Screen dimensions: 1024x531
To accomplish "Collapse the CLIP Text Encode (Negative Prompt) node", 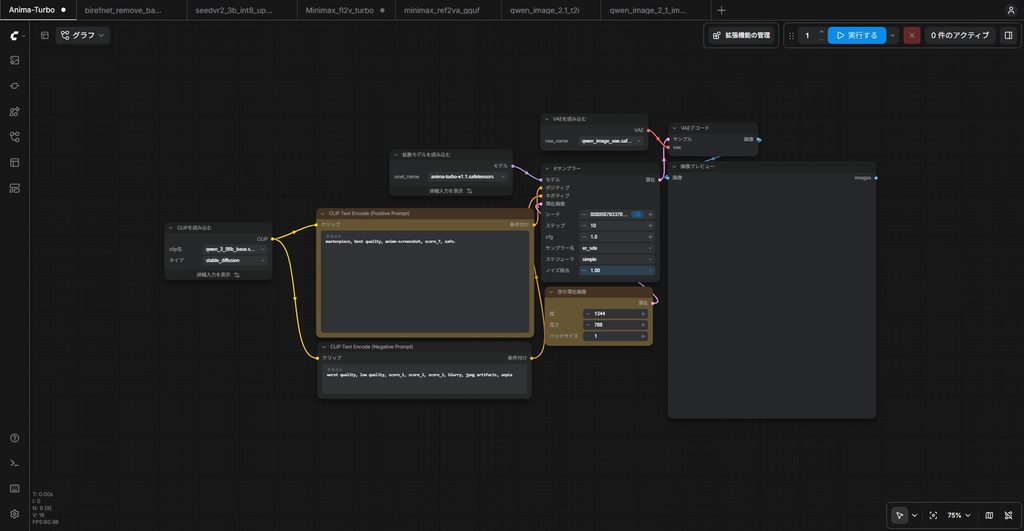I will point(323,347).
